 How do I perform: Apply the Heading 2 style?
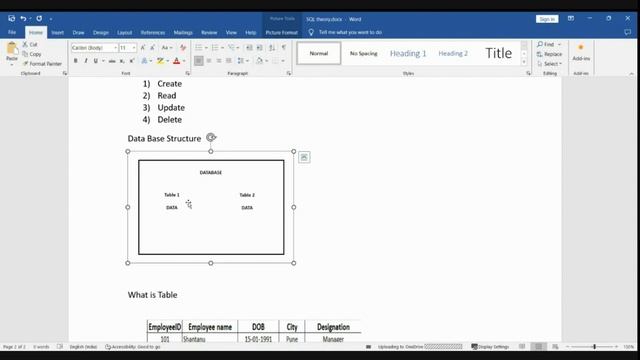453,53
